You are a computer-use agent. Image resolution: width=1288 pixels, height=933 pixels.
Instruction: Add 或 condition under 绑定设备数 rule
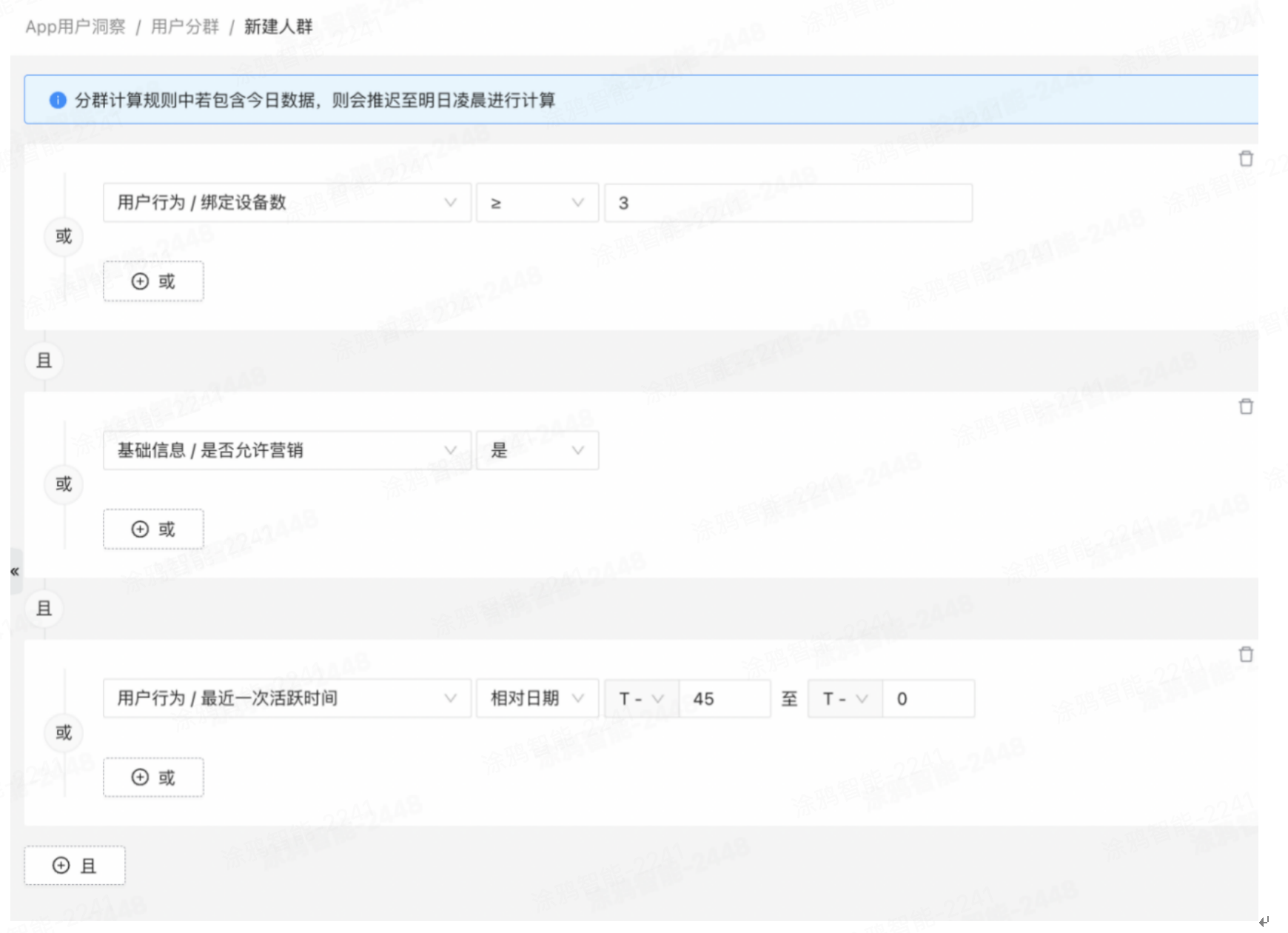click(x=153, y=281)
